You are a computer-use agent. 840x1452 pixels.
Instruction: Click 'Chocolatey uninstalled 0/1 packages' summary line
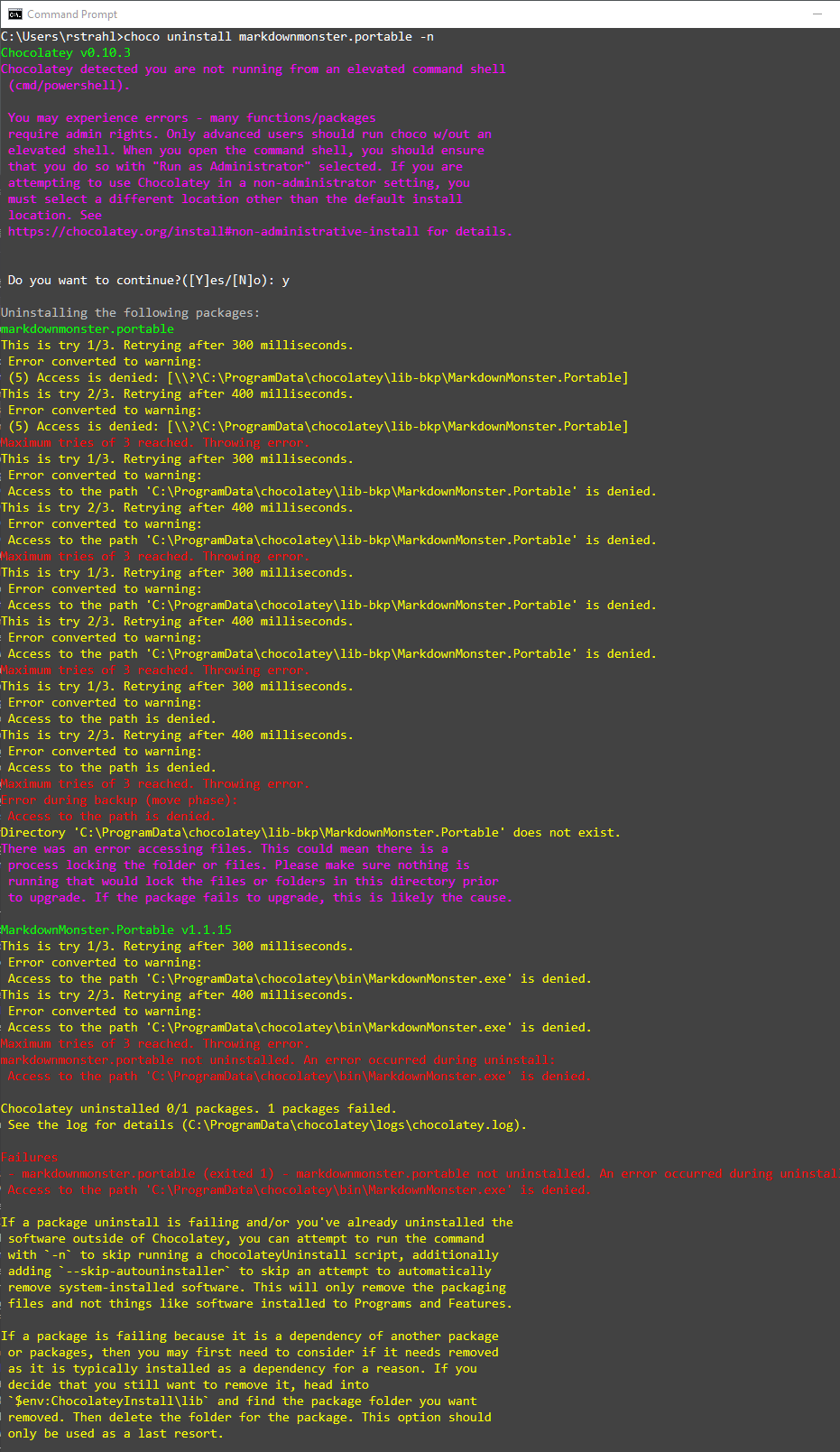pyautogui.click(x=199, y=1109)
